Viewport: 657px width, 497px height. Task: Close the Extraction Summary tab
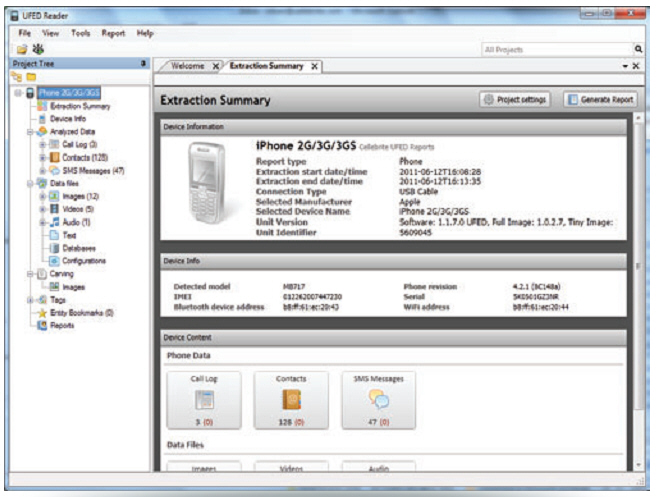[x=314, y=66]
